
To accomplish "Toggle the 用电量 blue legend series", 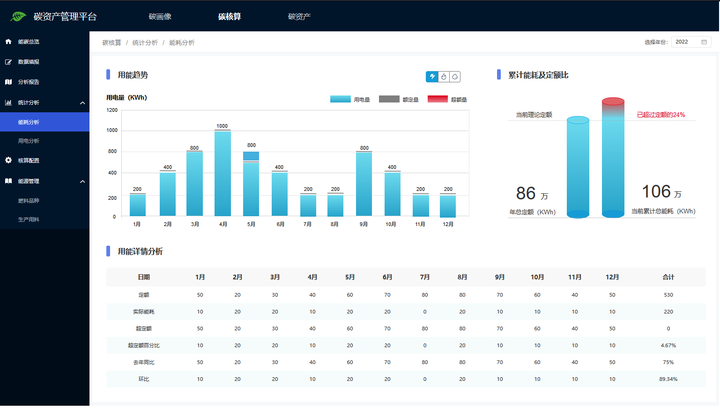I will (x=350, y=99).
